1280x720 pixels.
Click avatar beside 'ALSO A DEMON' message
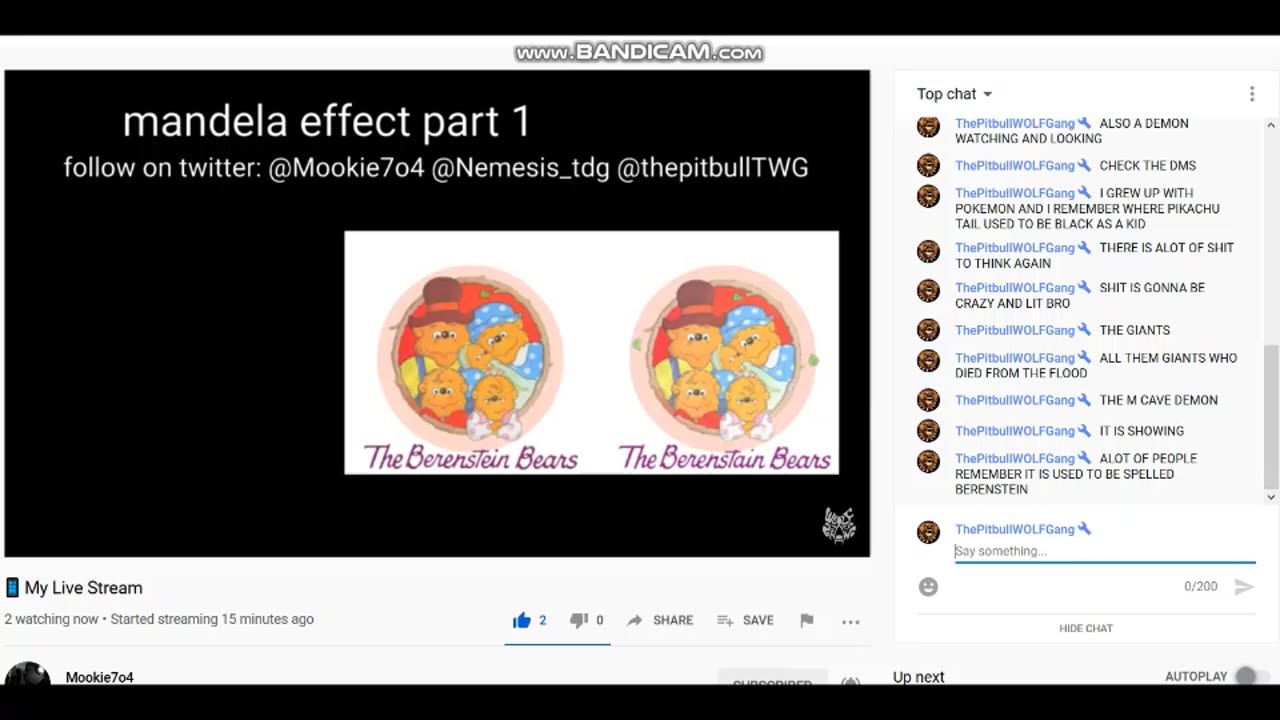[x=928, y=126]
